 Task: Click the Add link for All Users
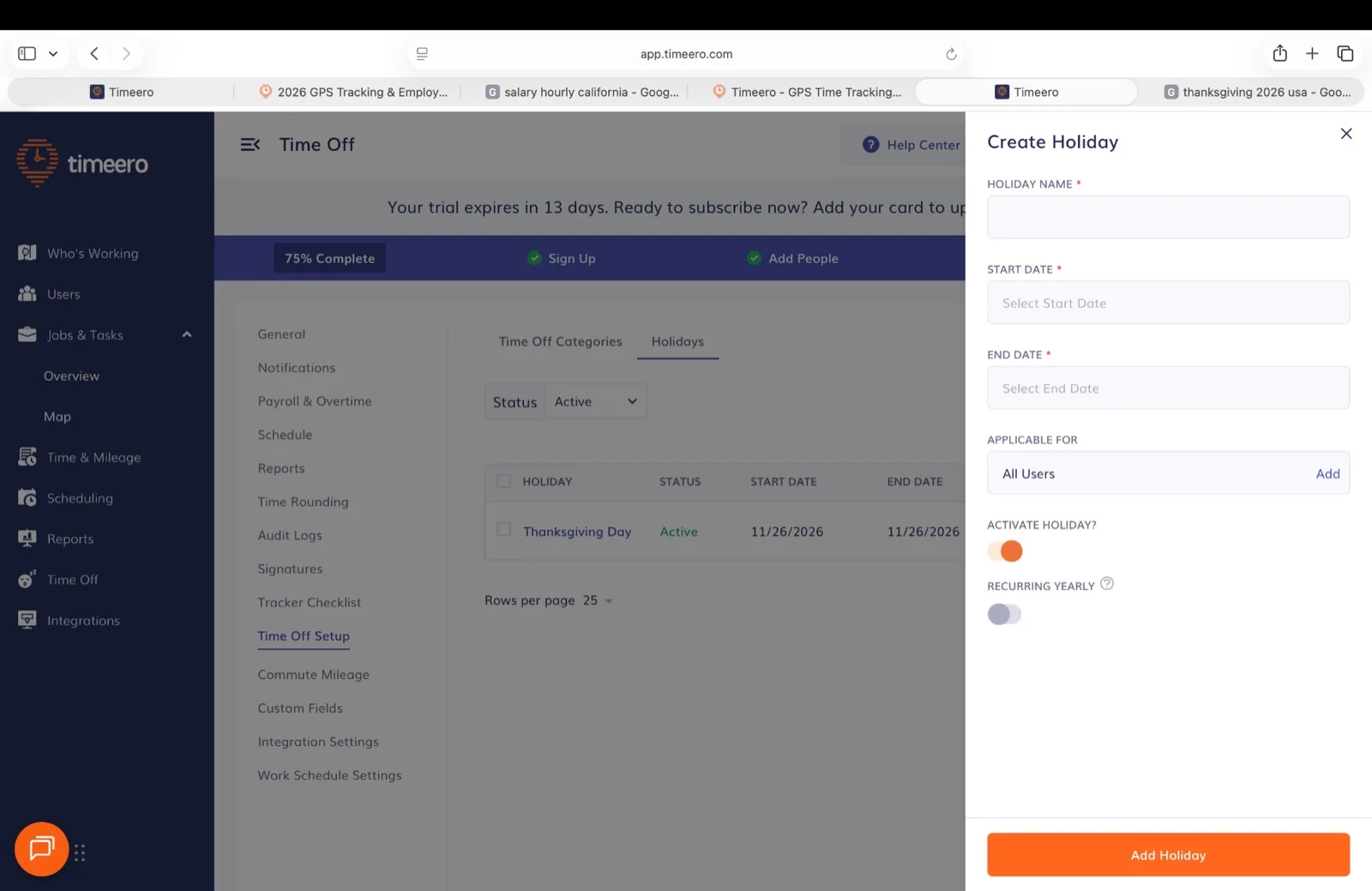[x=1327, y=473]
